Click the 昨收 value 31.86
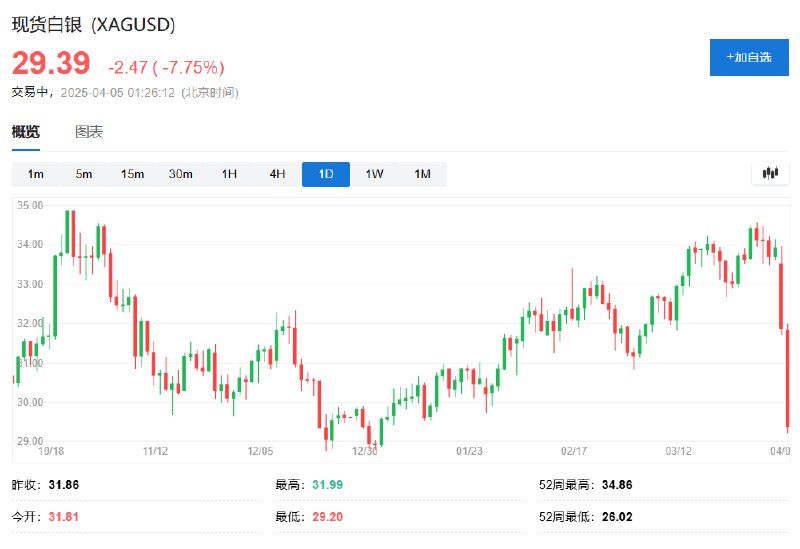This screenshot has width=800, height=549. (x=64, y=485)
